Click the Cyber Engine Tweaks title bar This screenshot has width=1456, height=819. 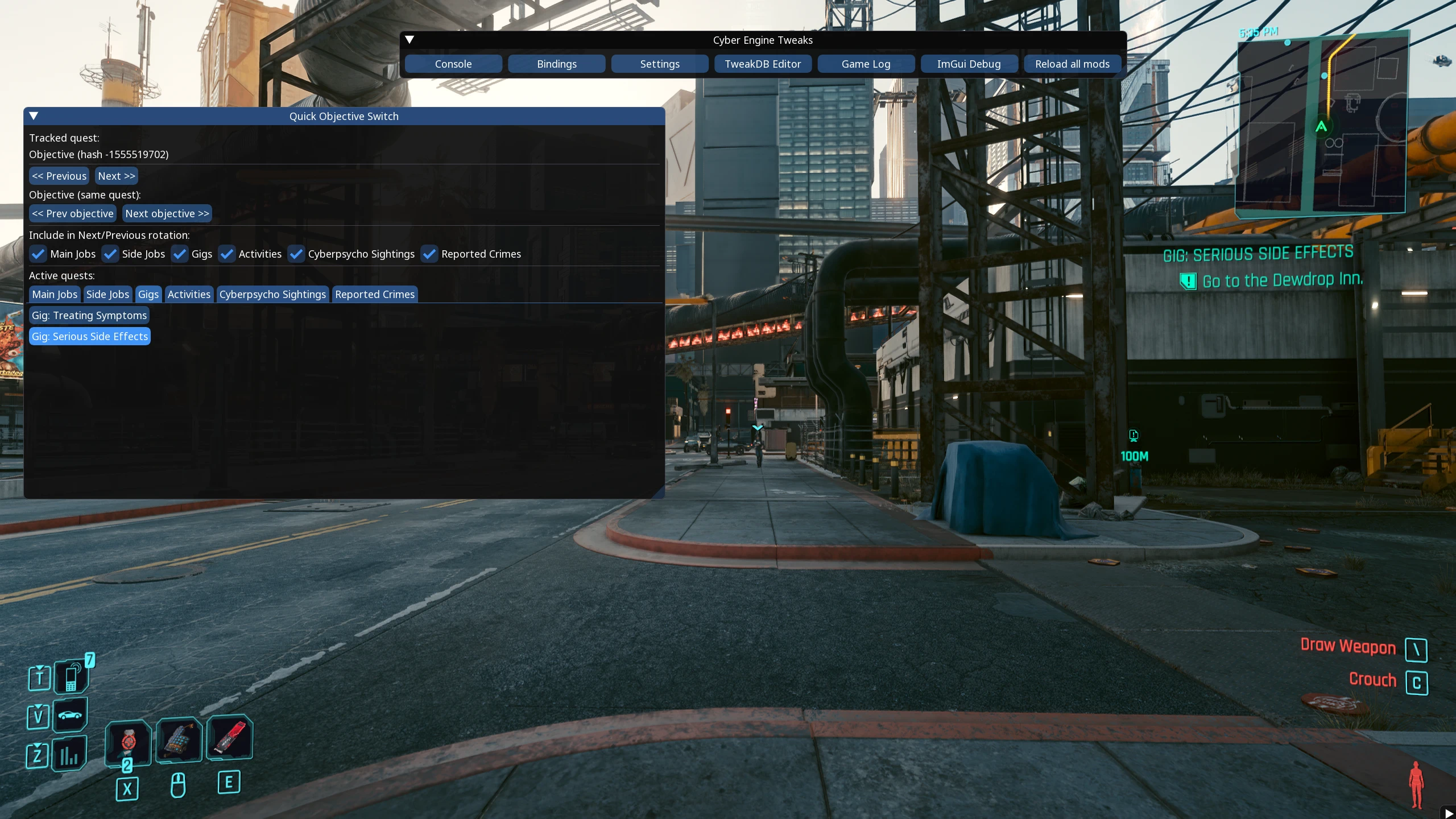coord(763,40)
